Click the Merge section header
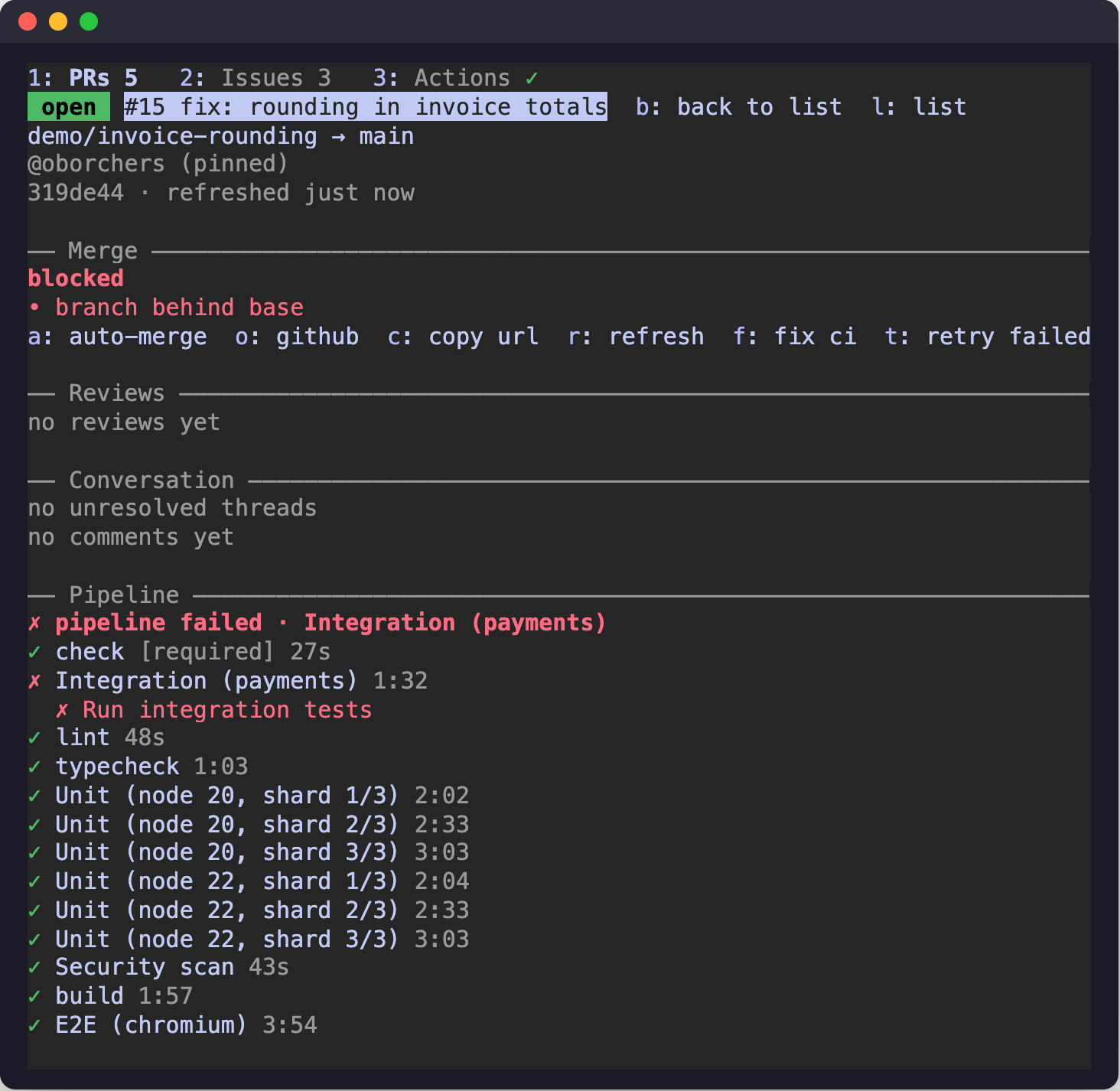Image resolution: width=1120 pixels, height=1091 pixels. coord(558,251)
